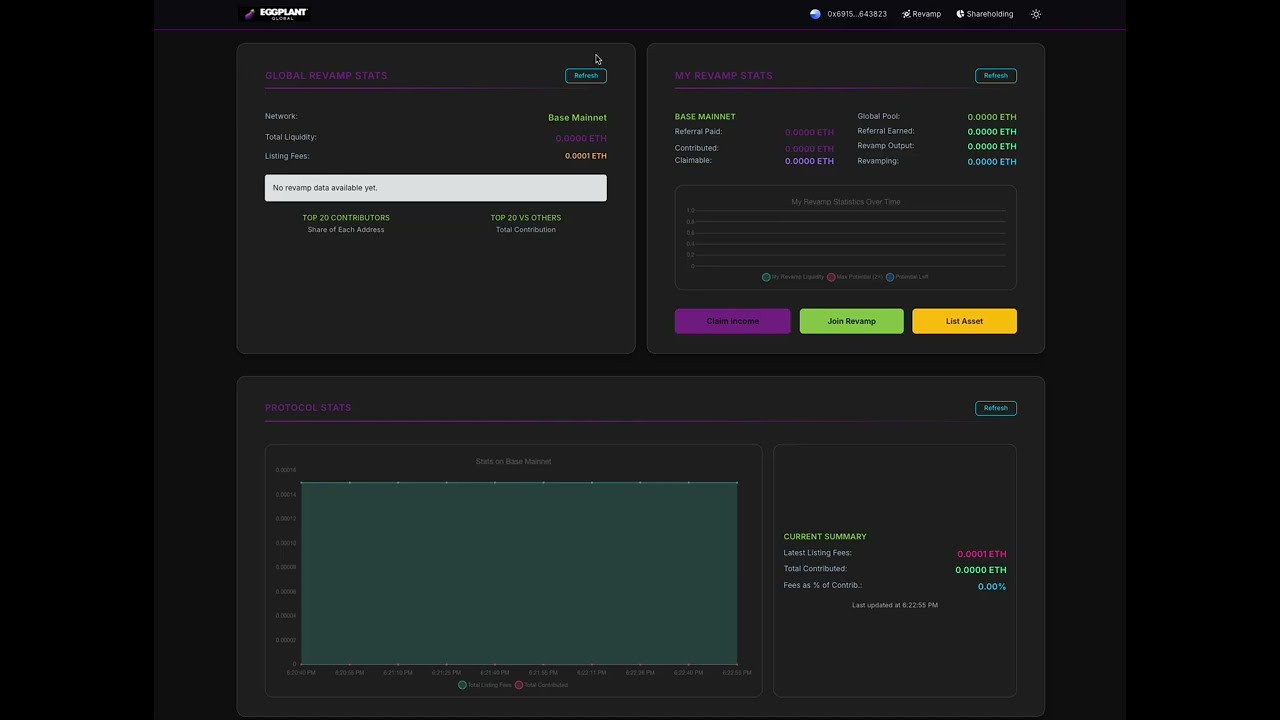Click the MY REVAMP STATS title
The height and width of the screenshot is (720, 1280).
pyautogui.click(x=724, y=76)
